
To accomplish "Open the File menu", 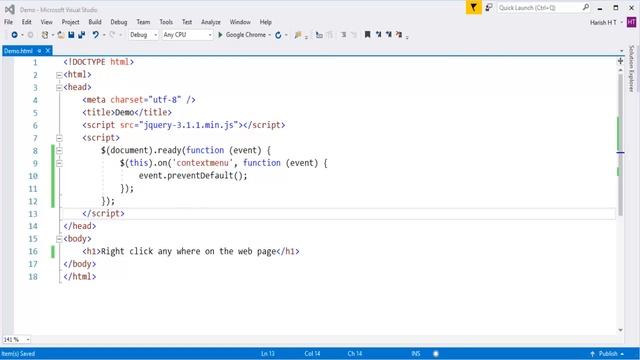I will (8, 22).
